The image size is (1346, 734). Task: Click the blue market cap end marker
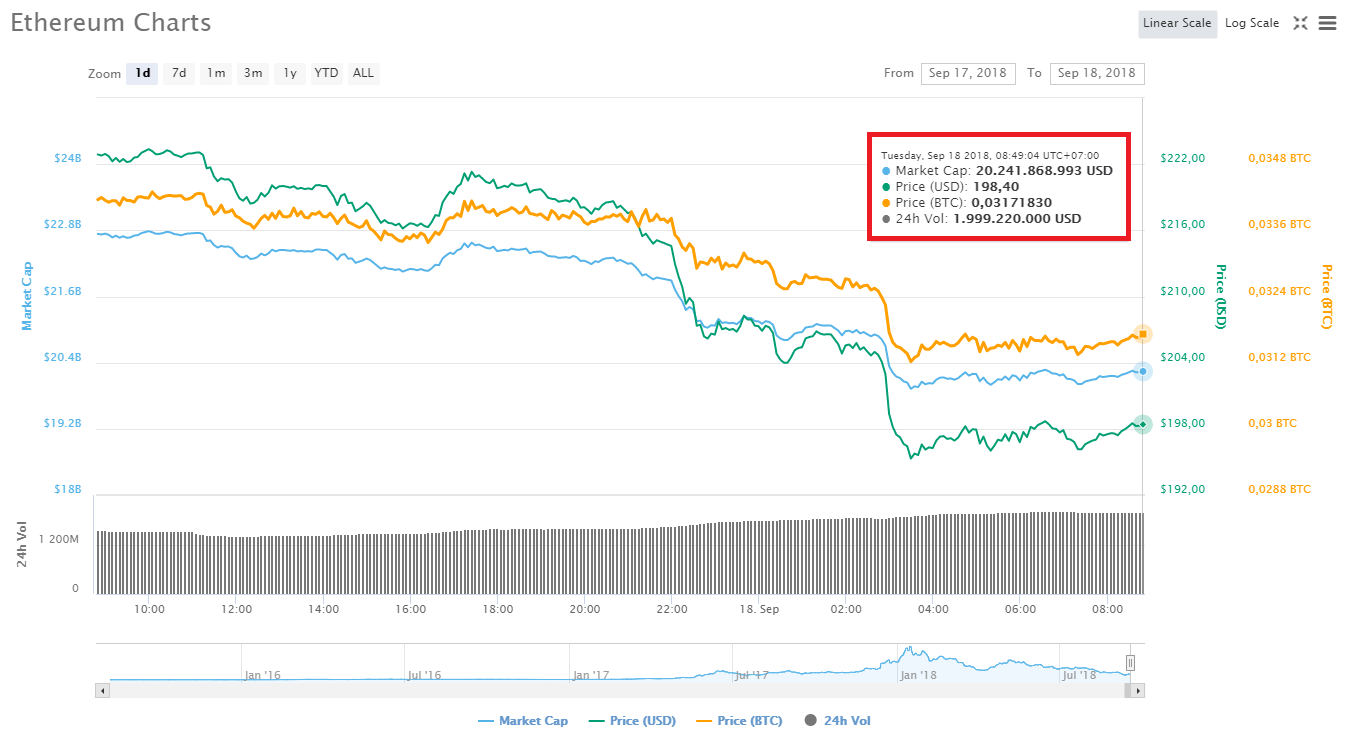click(1142, 371)
